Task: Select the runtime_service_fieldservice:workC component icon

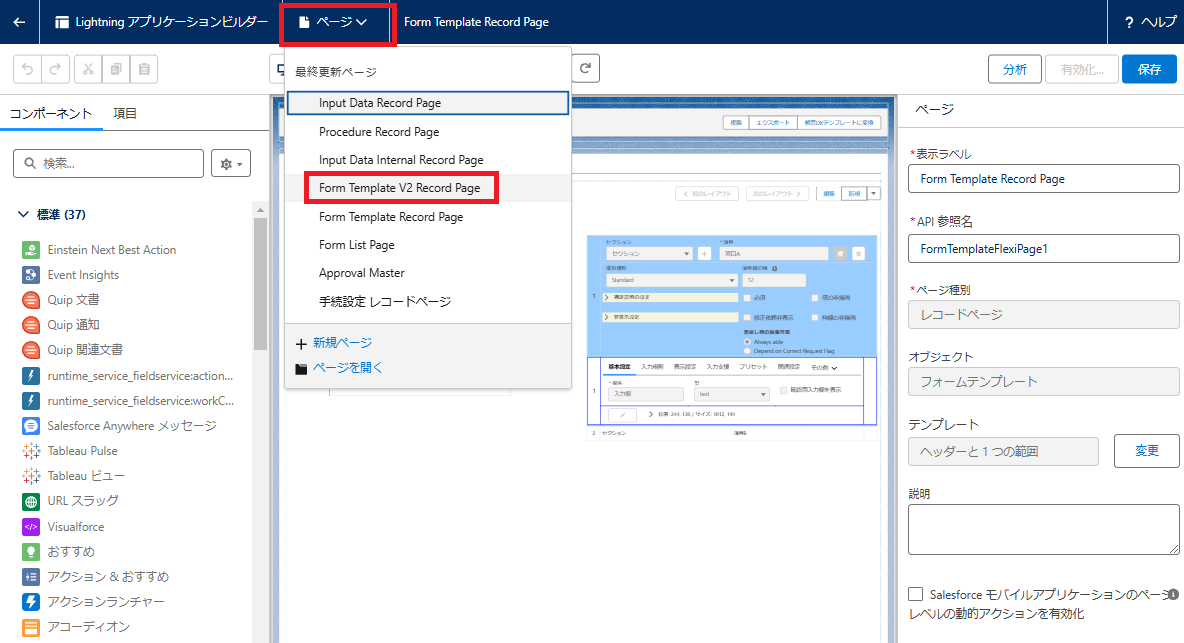Action: pyautogui.click(x=31, y=400)
